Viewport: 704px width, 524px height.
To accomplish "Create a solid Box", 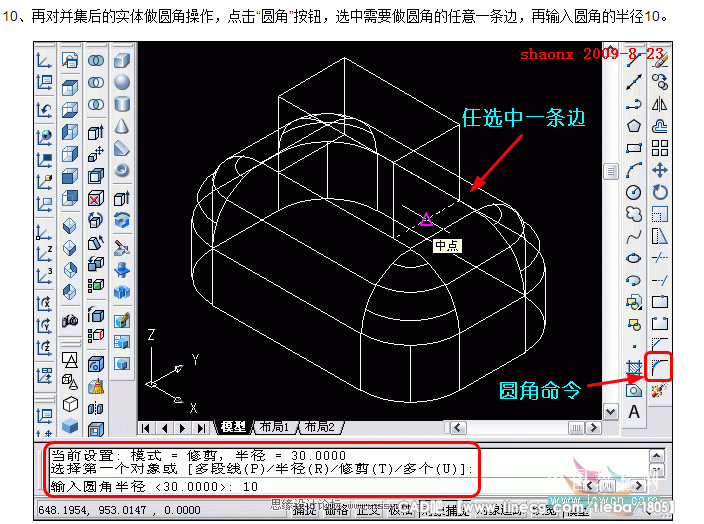I will tap(122, 60).
